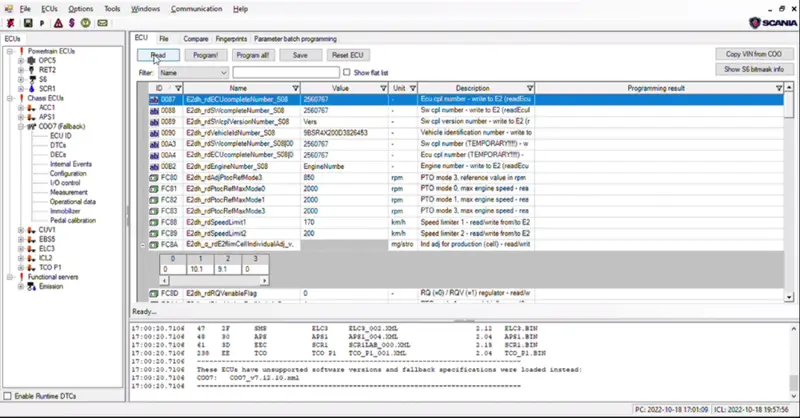The height and width of the screenshot is (418, 800).
Task: Click the application icon in the title bar
Action: coord(8,9)
